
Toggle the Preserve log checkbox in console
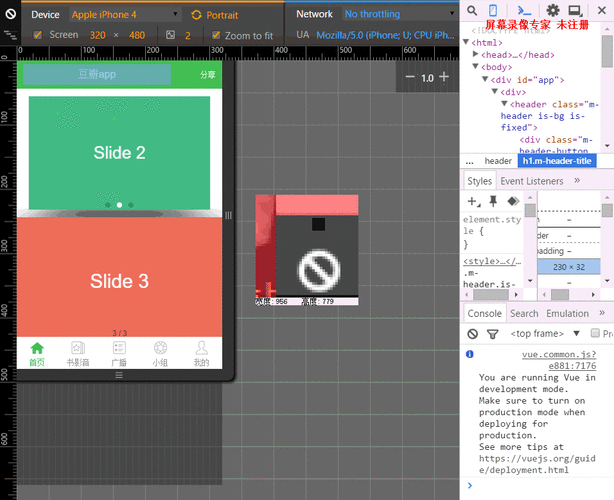point(595,333)
